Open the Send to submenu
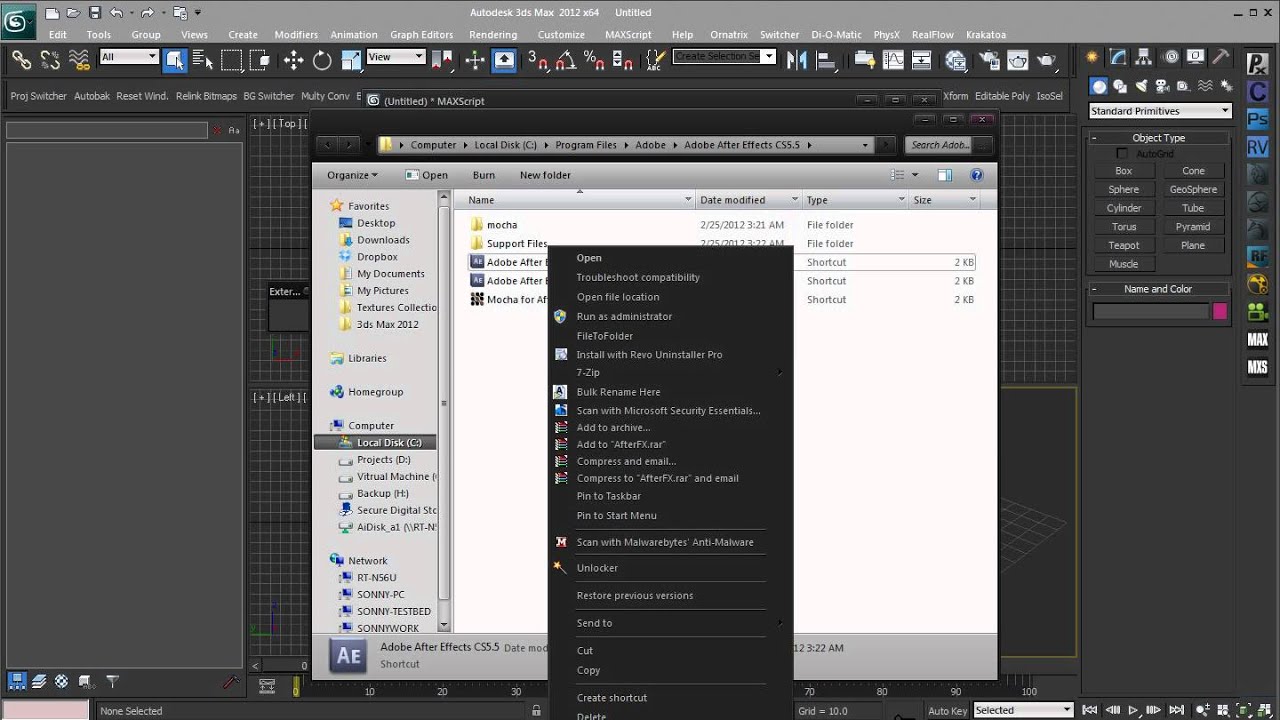Image resolution: width=1280 pixels, height=720 pixels. [671, 623]
